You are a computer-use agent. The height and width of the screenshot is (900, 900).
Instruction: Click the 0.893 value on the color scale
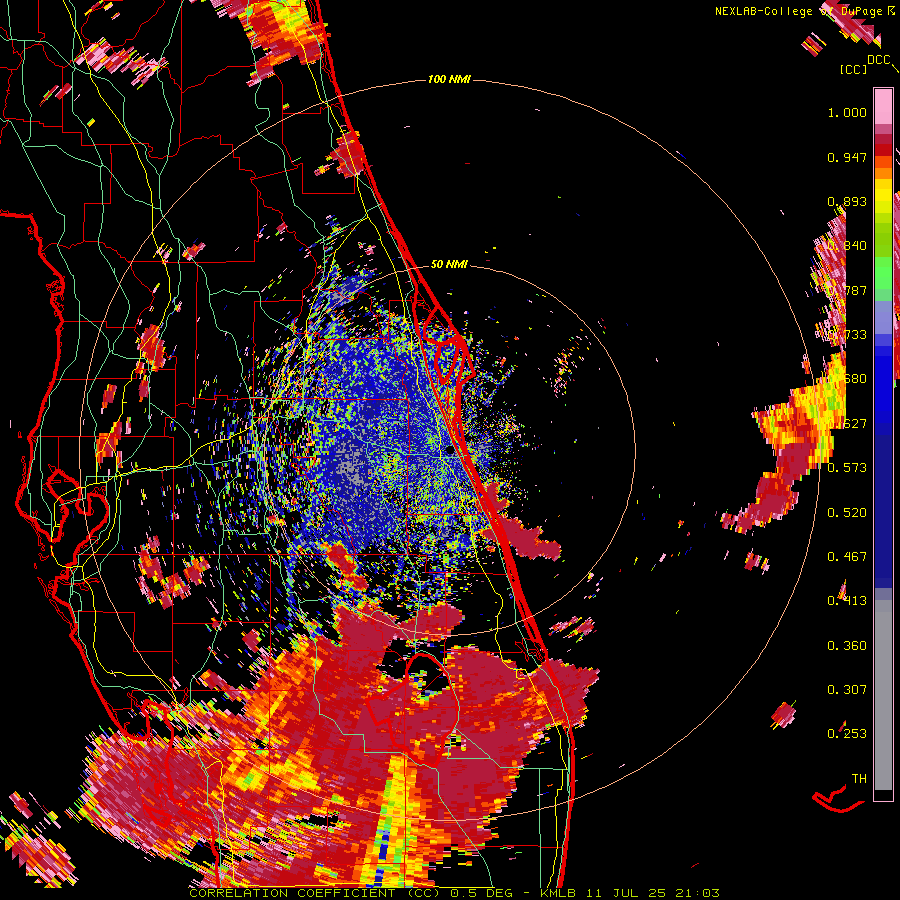[847, 201]
